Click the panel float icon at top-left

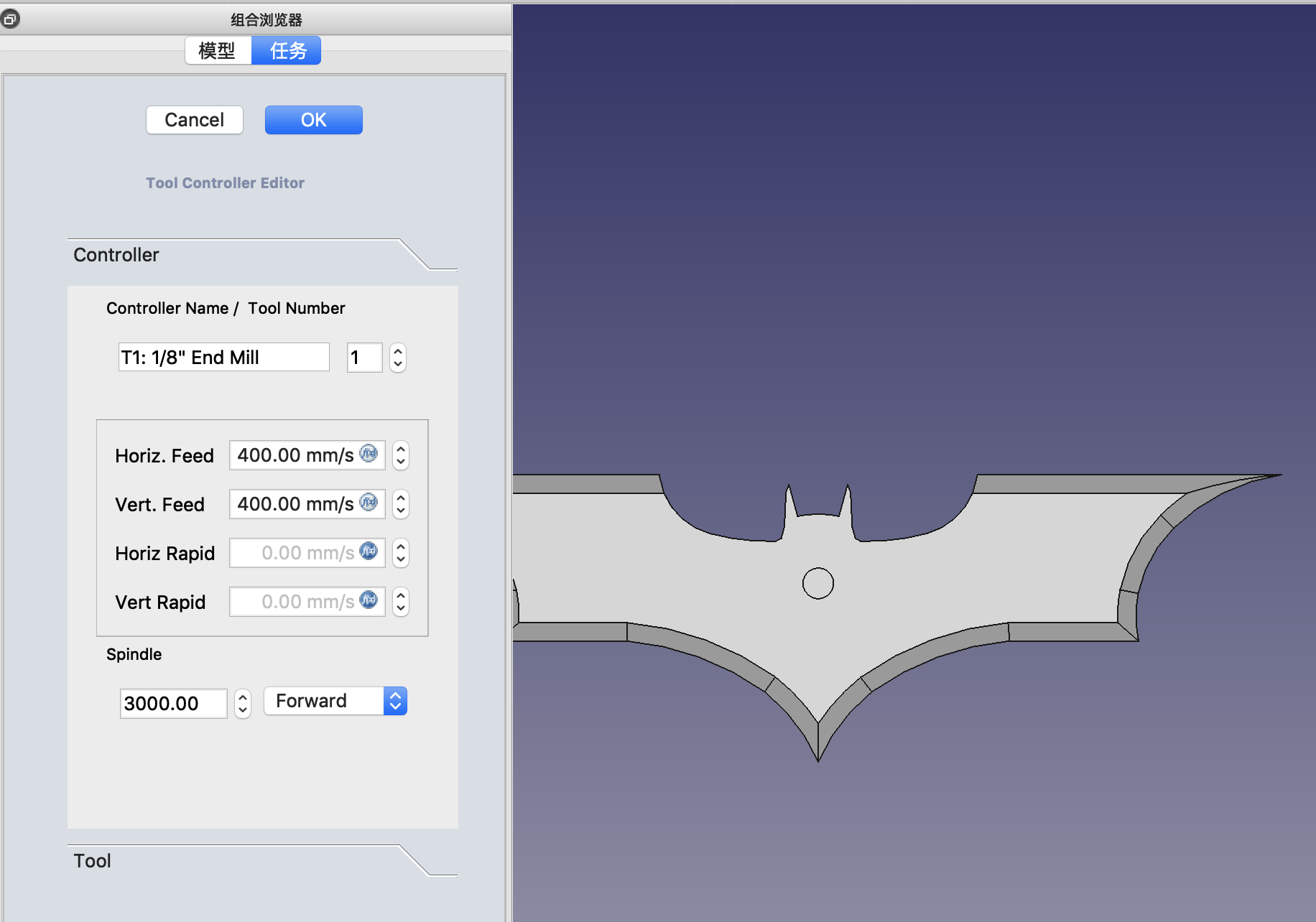(10, 19)
